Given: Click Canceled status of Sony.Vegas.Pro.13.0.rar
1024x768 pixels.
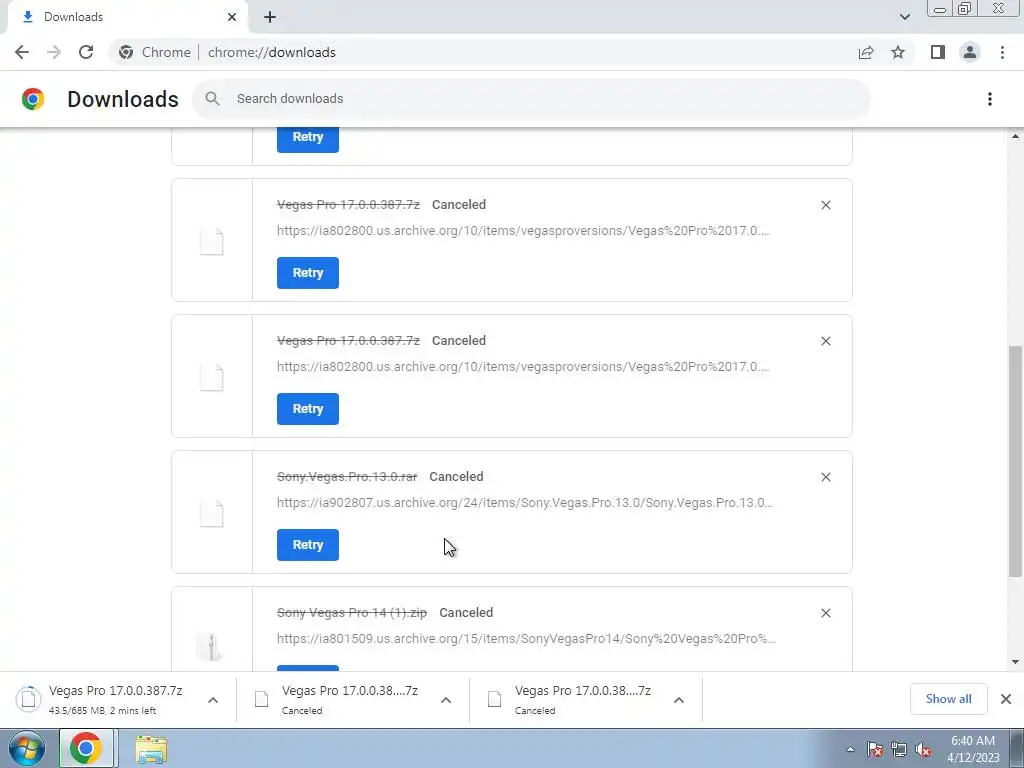Looking at the screenshot, I should point(456,477).
